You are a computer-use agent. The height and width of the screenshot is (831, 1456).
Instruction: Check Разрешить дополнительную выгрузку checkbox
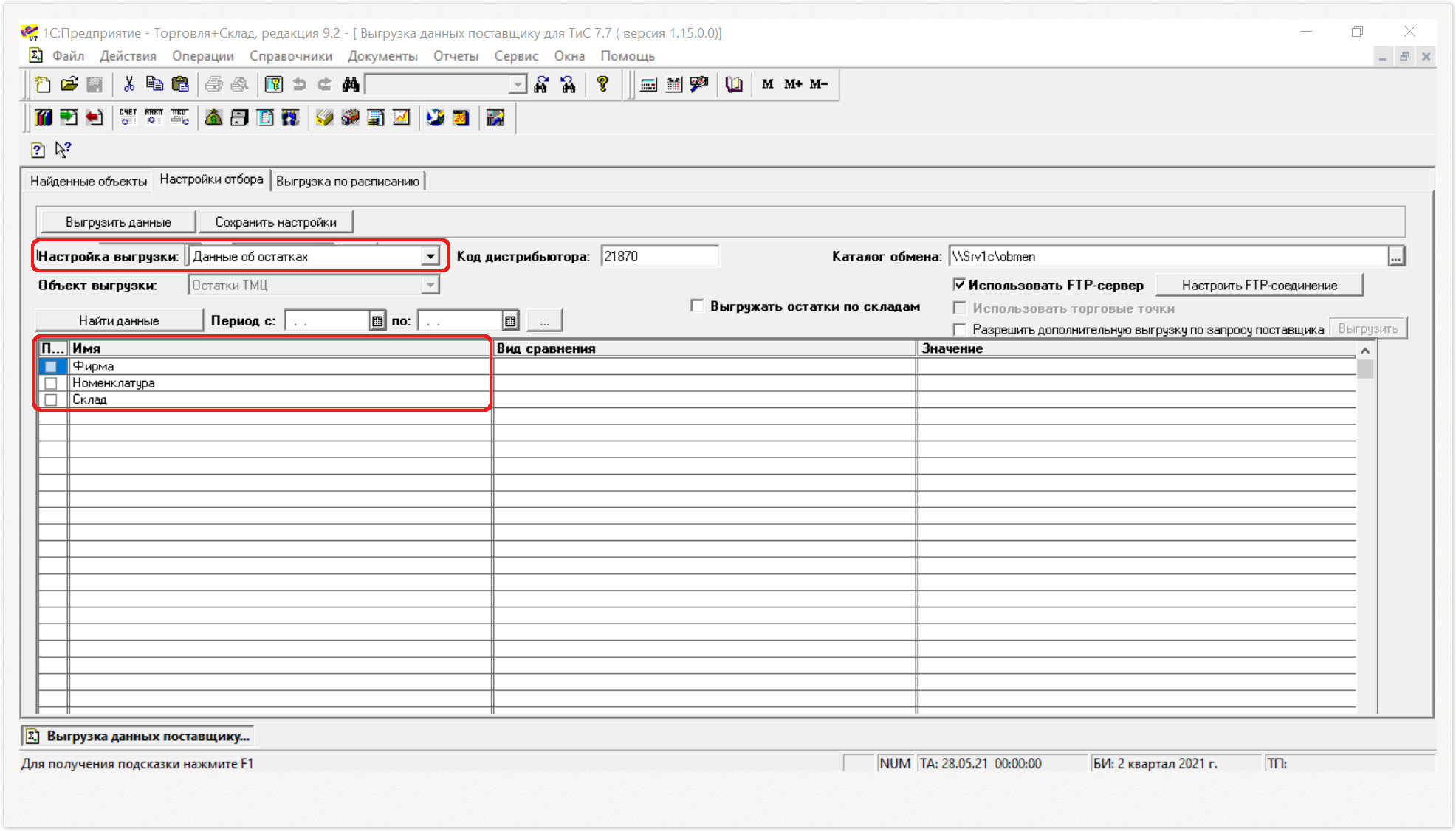click(960, 329)
